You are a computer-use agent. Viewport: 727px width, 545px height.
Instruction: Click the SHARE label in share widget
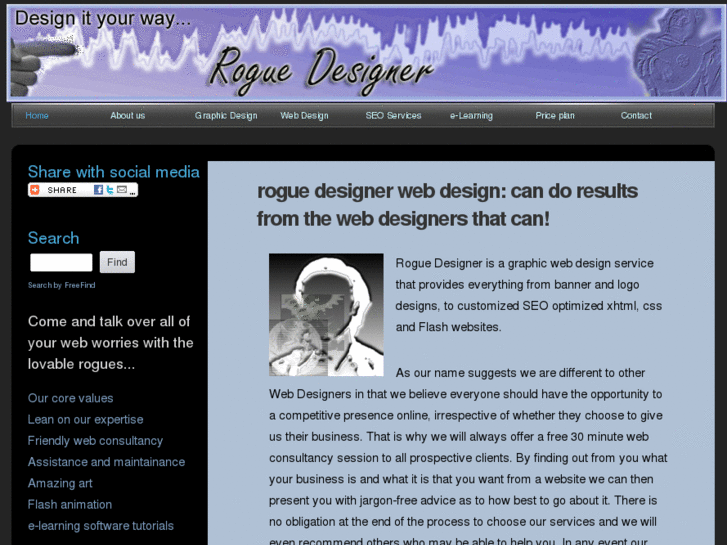(x=62, y=190)
